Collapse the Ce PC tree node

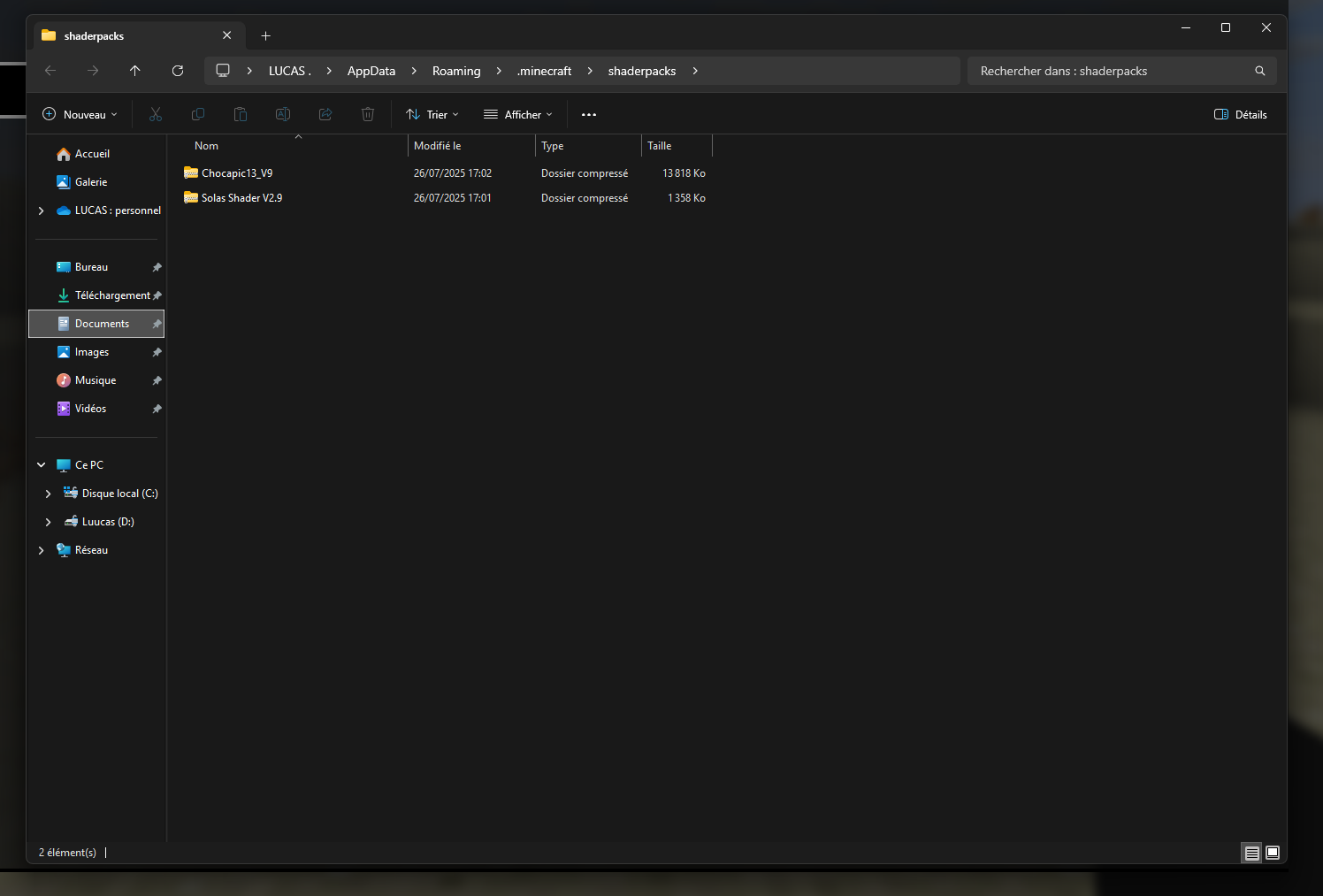click(x=41, y=465)
